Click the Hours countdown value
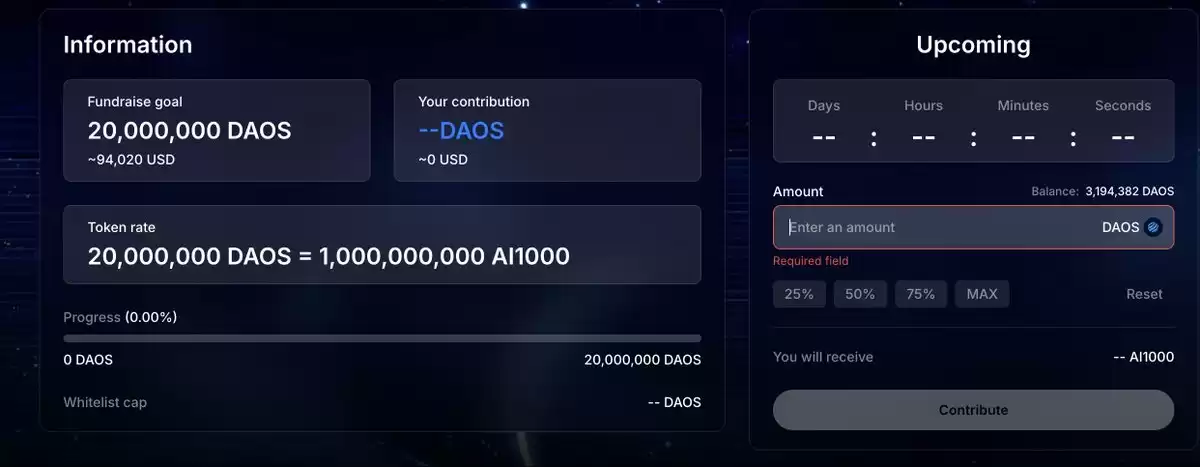 coord(923,137)
